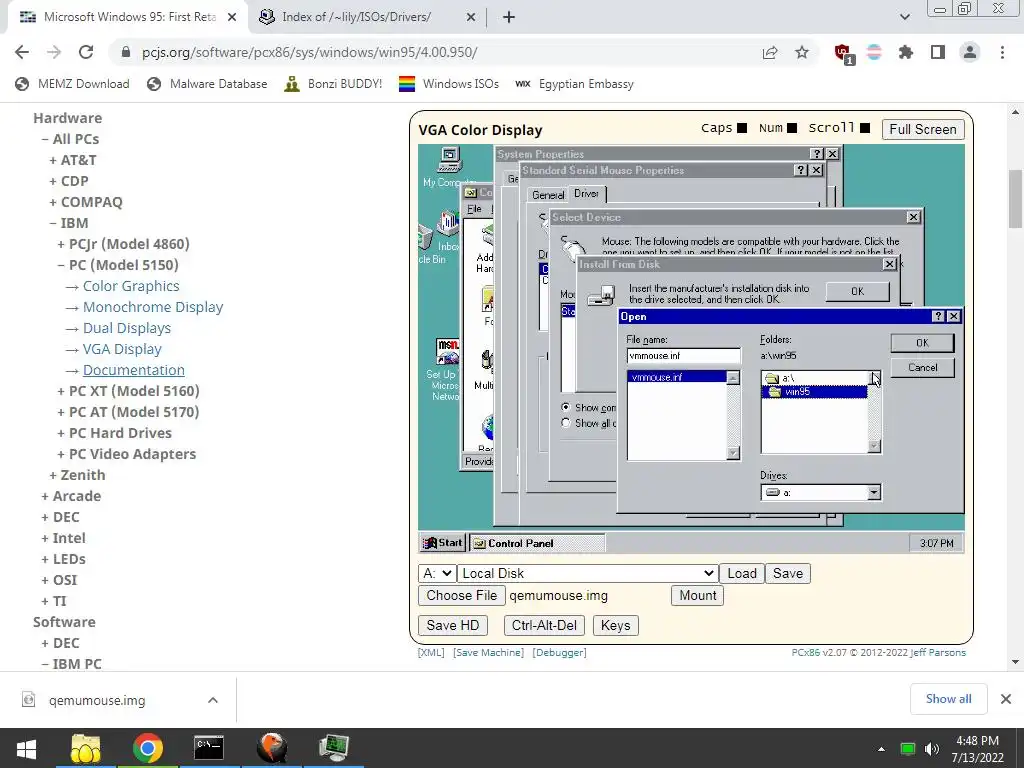Expand PC AT (Model 5170)
1024x768 pixels.
128,411
